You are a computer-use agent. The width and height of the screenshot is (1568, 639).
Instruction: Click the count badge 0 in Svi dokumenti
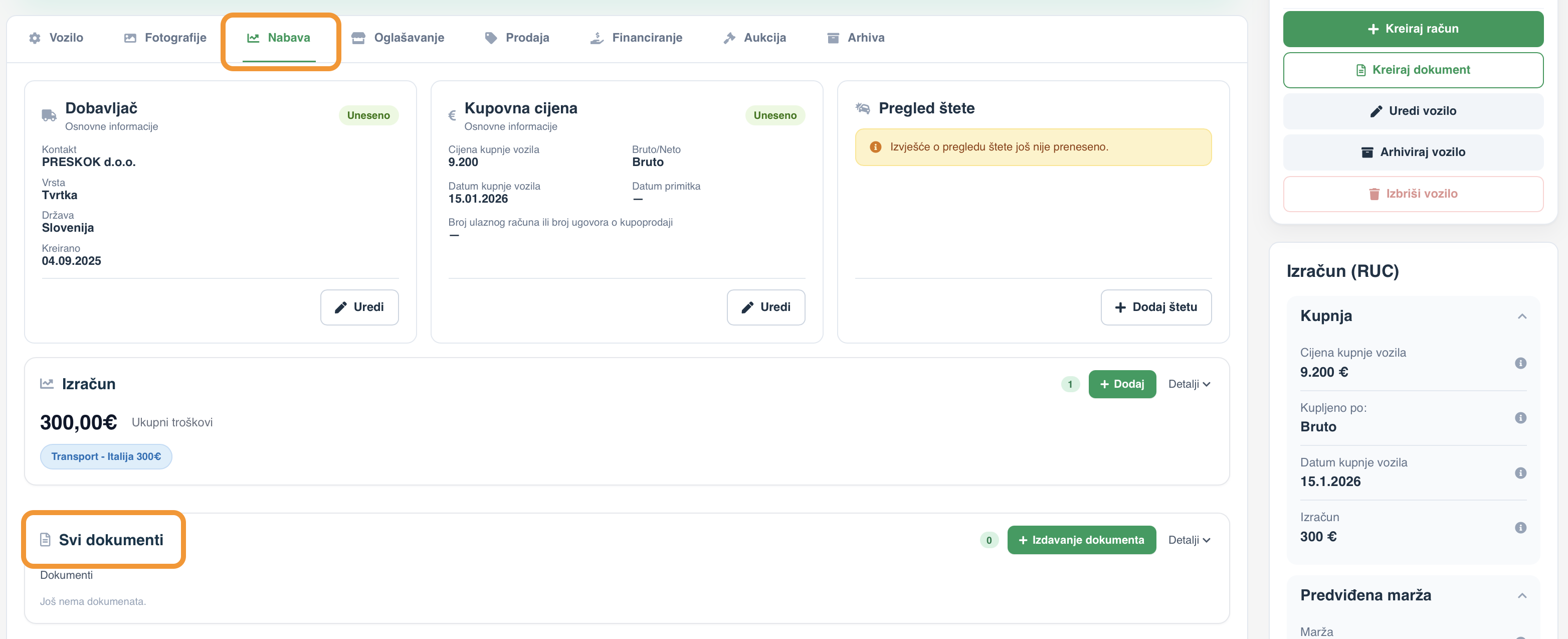coord(989,540)
